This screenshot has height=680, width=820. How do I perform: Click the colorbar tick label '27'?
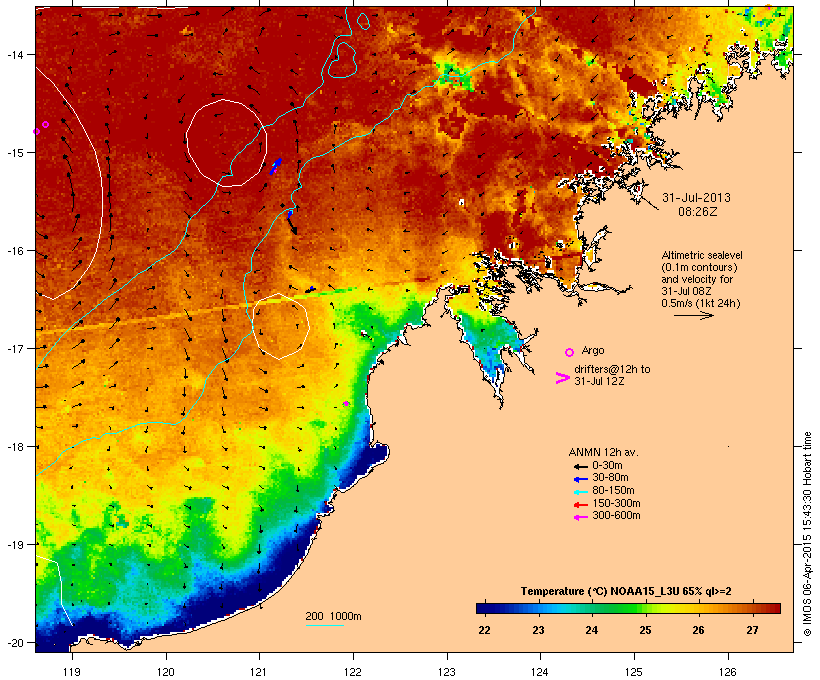pyautogui.click(x=752, y=630)
